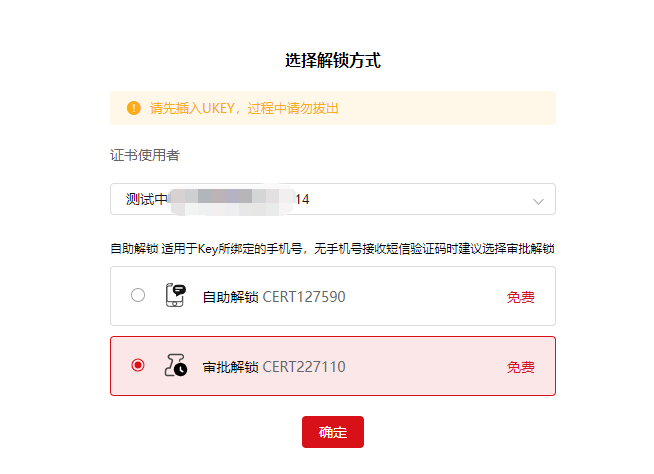Click the CERT227110 certificate code
This screenshot has height=474, width=654.
(304, 367)
